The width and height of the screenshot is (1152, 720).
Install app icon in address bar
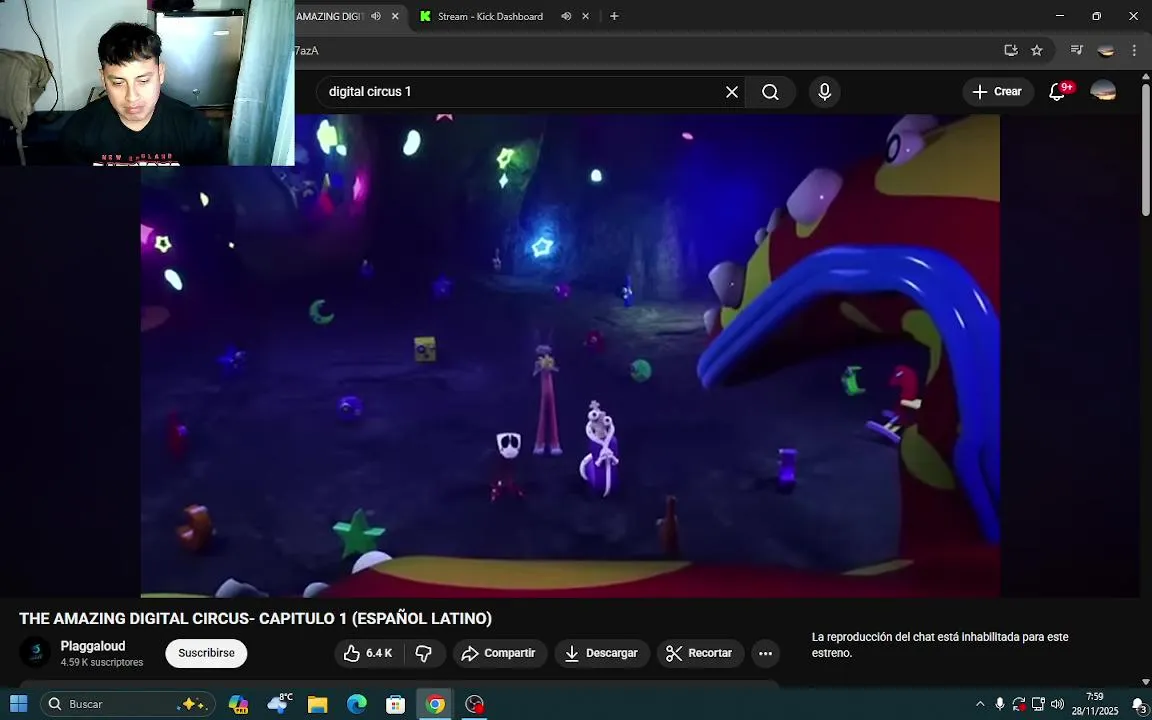(1011, 50)
